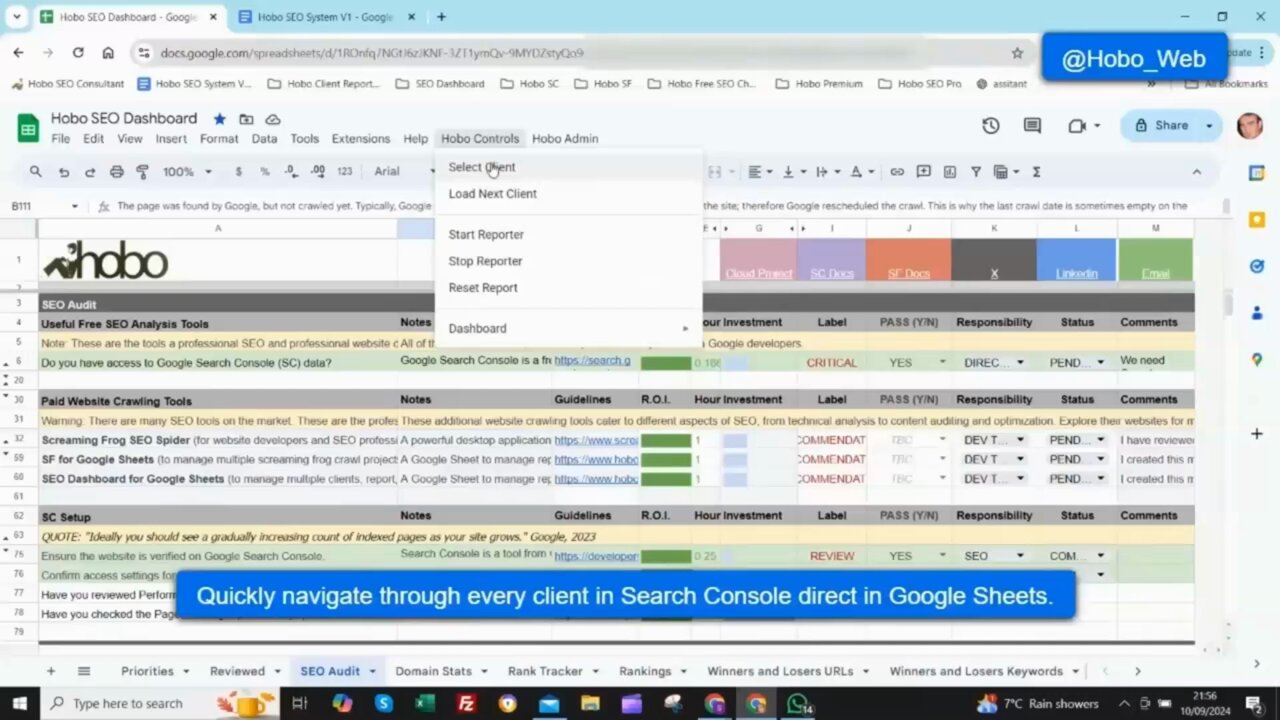1280x720 pixels.
Task: Open Google Keep in side panel
Action: pyautogui.click(x=1257, y=220)
